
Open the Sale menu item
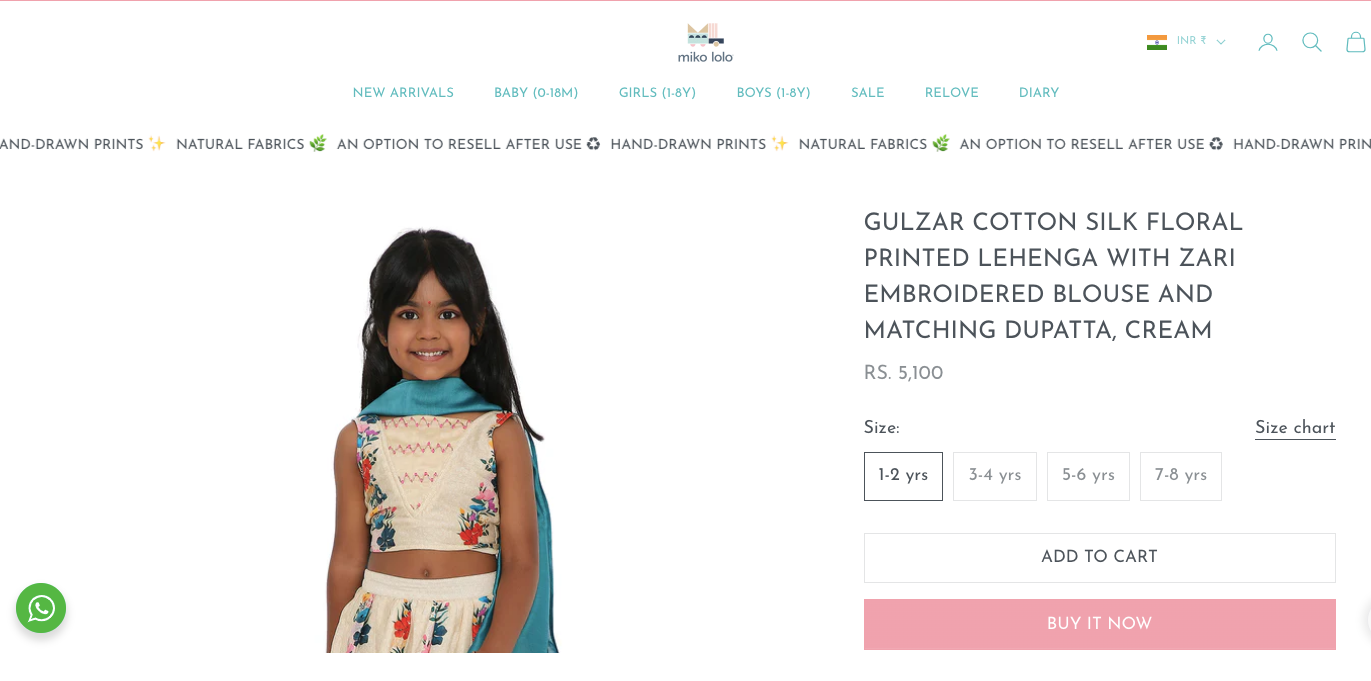868,93
